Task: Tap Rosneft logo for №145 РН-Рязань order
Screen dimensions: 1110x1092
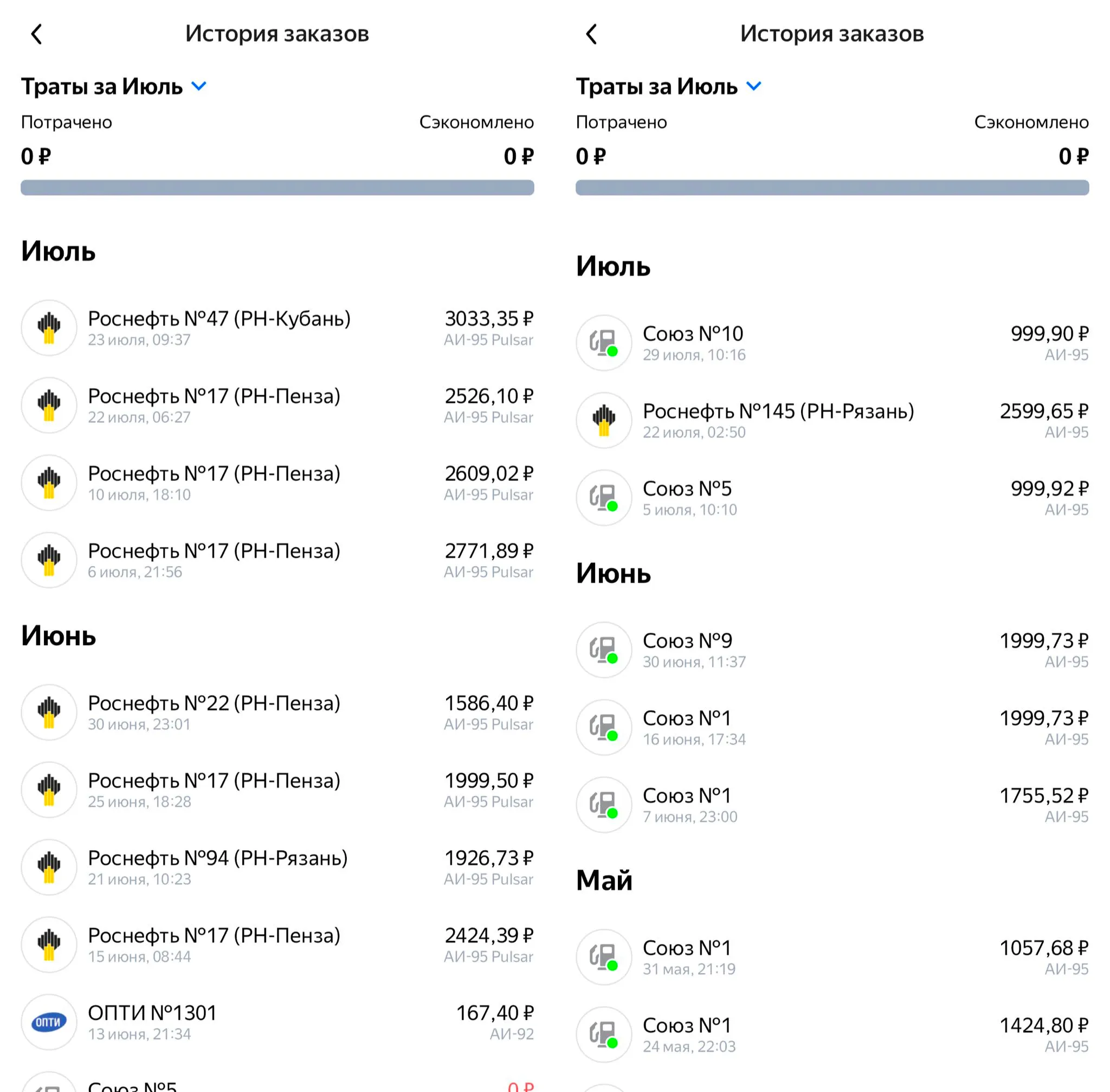Action: pyautogui.click(x=604, y=420)
